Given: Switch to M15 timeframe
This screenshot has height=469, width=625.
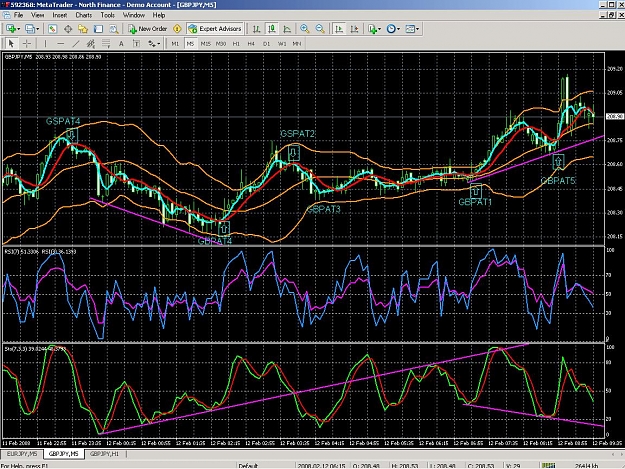Looking at the screenshot, I should (205, 43).
